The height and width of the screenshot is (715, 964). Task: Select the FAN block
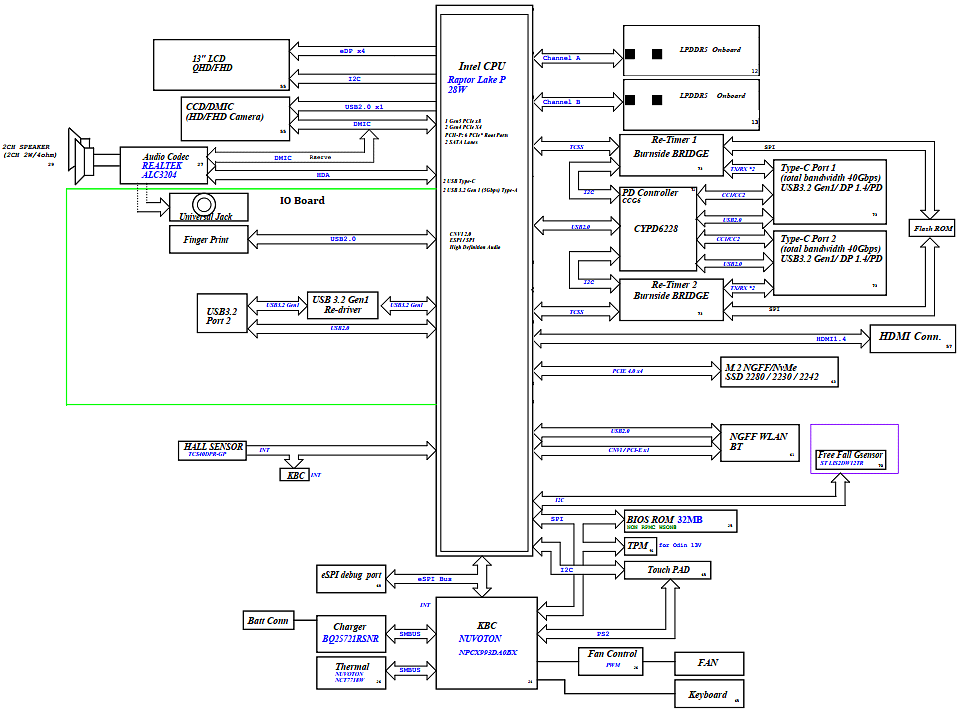[709, 663]
